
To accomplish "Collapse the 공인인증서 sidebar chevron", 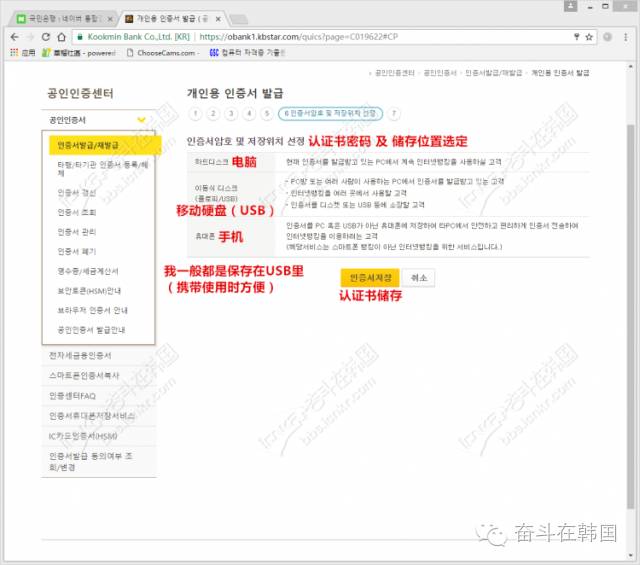I will tap(141, 120).
